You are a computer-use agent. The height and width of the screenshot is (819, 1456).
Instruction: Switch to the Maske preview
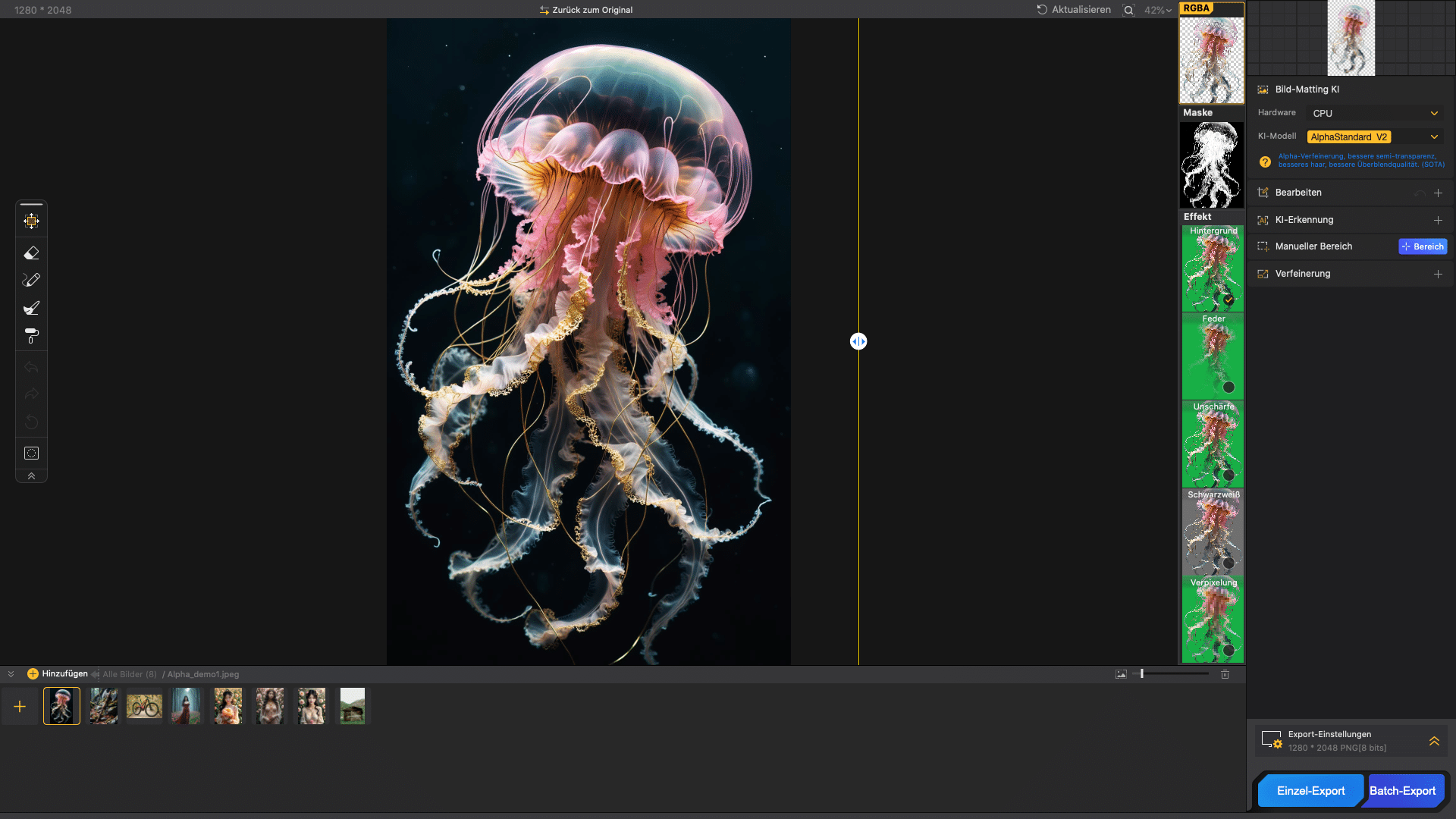pos(1211,165)
